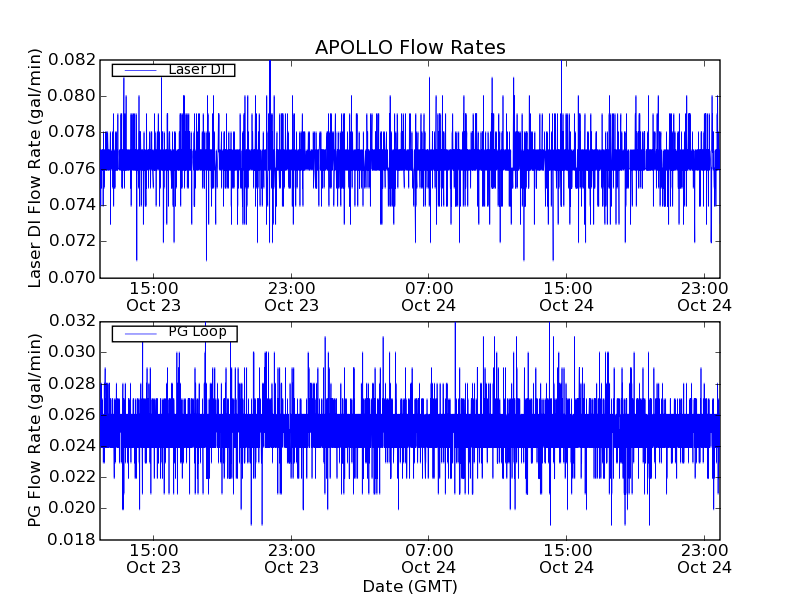Click the 0.018 y-axis tick label
Viewport: 800px width, 600px height.
point(72,539)
